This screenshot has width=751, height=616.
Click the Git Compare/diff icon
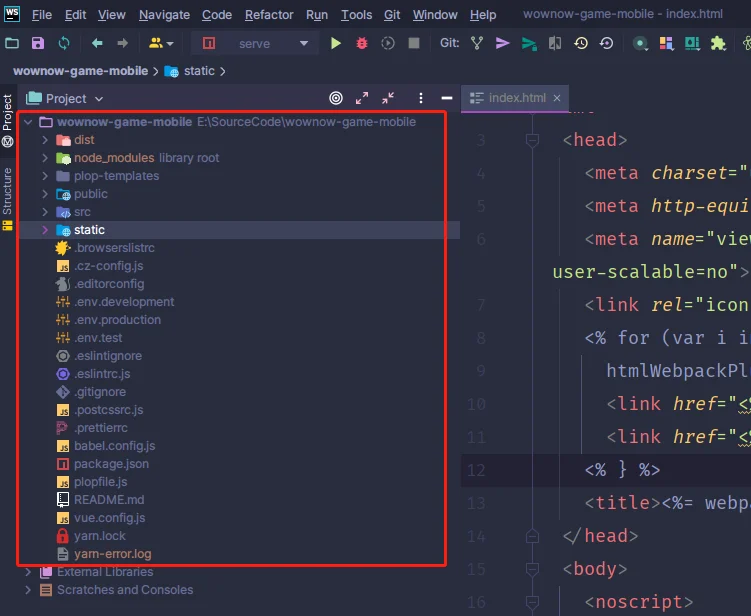(555, 44)
